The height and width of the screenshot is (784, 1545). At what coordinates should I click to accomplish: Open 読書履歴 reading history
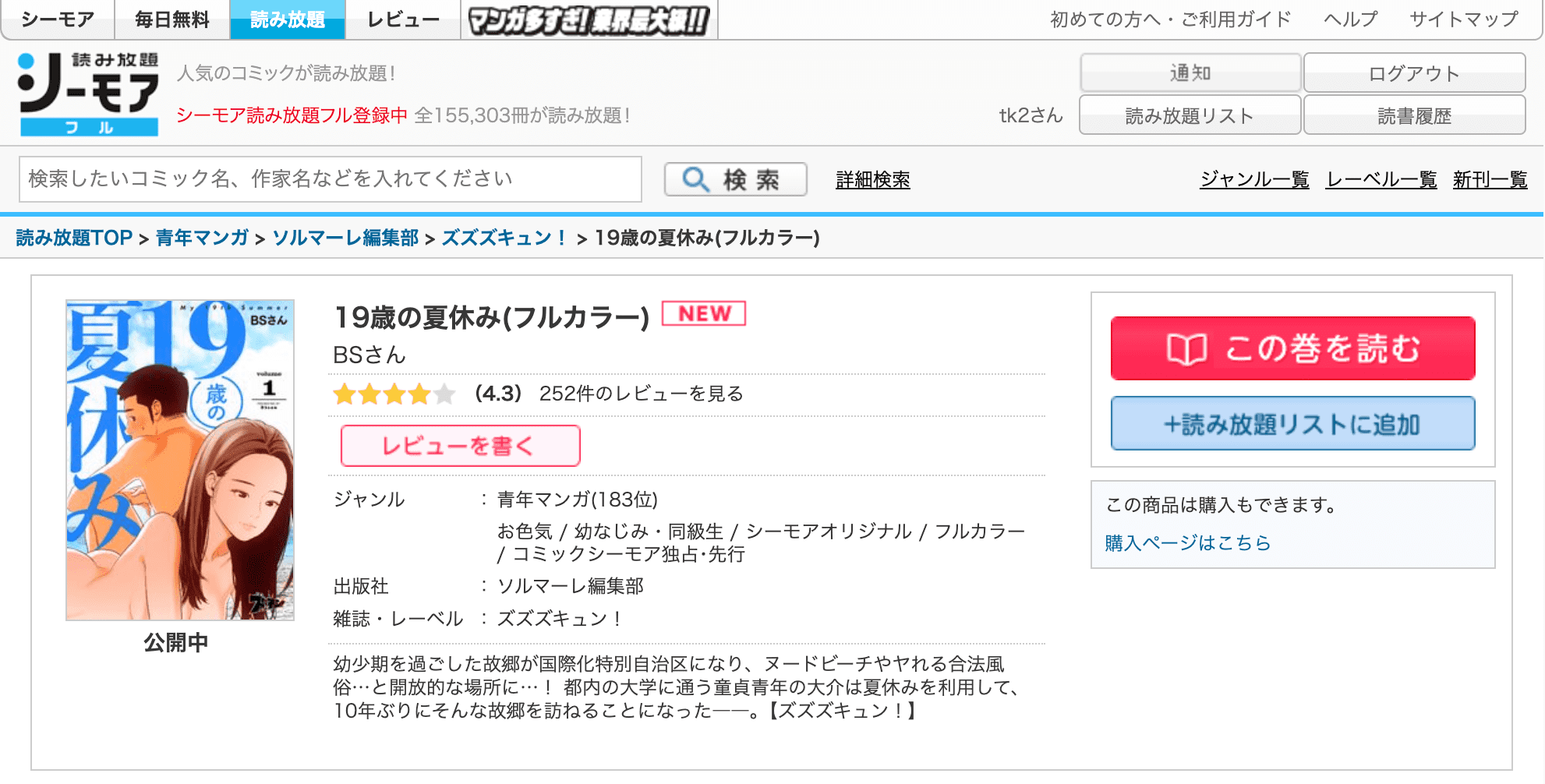click(1414, 116)
